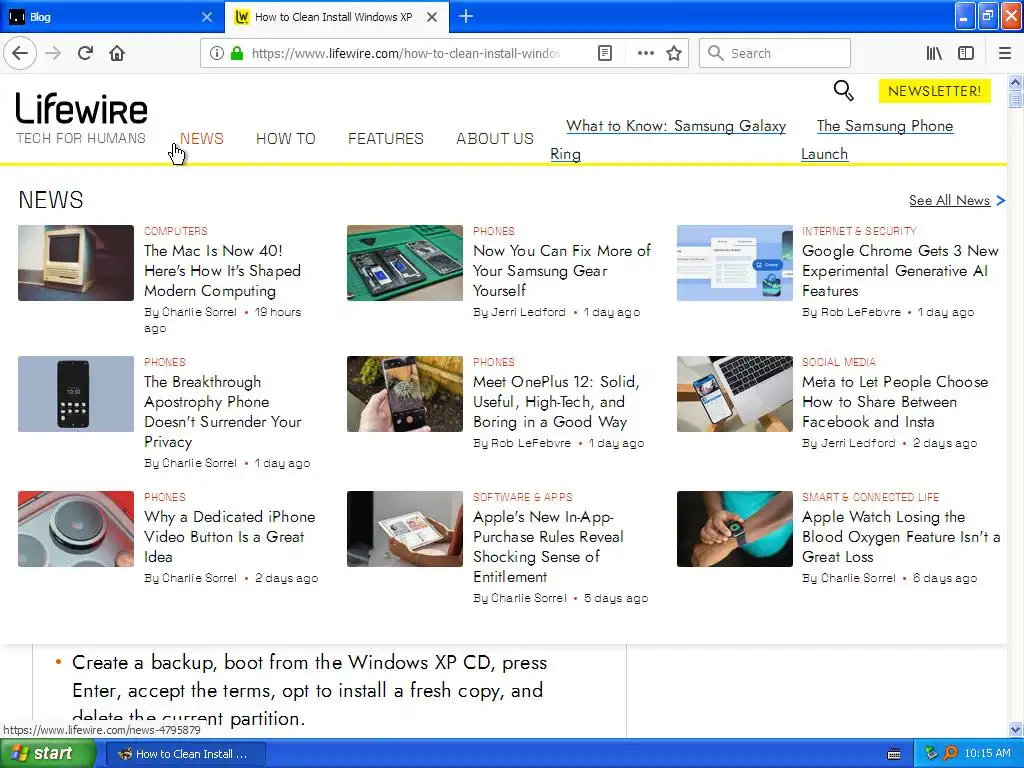
Task: Click in the address bar URL field
Action: click(405, 53)
